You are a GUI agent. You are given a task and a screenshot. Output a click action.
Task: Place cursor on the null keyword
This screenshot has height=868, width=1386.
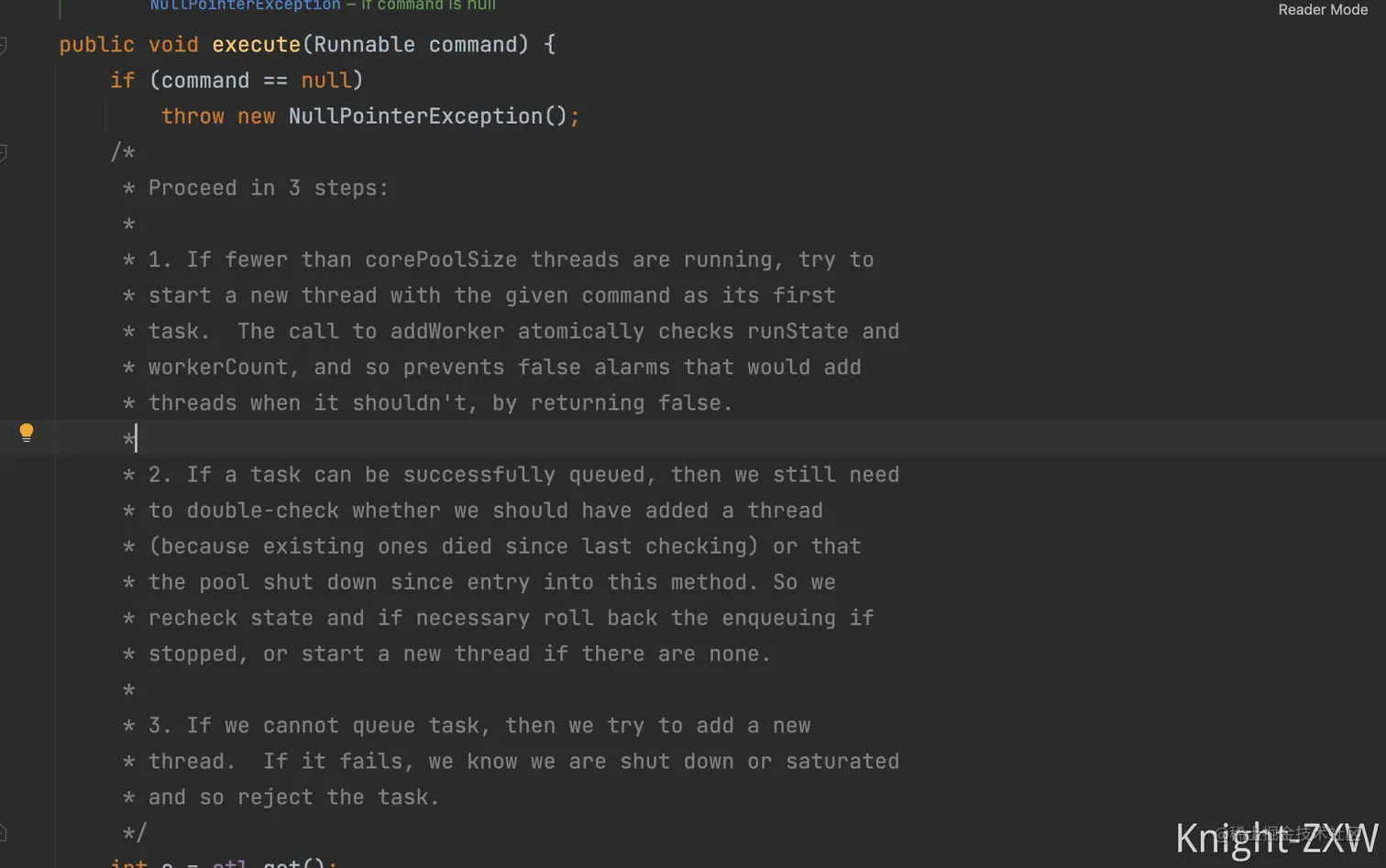pyautogui.click(x=326, y=81)
